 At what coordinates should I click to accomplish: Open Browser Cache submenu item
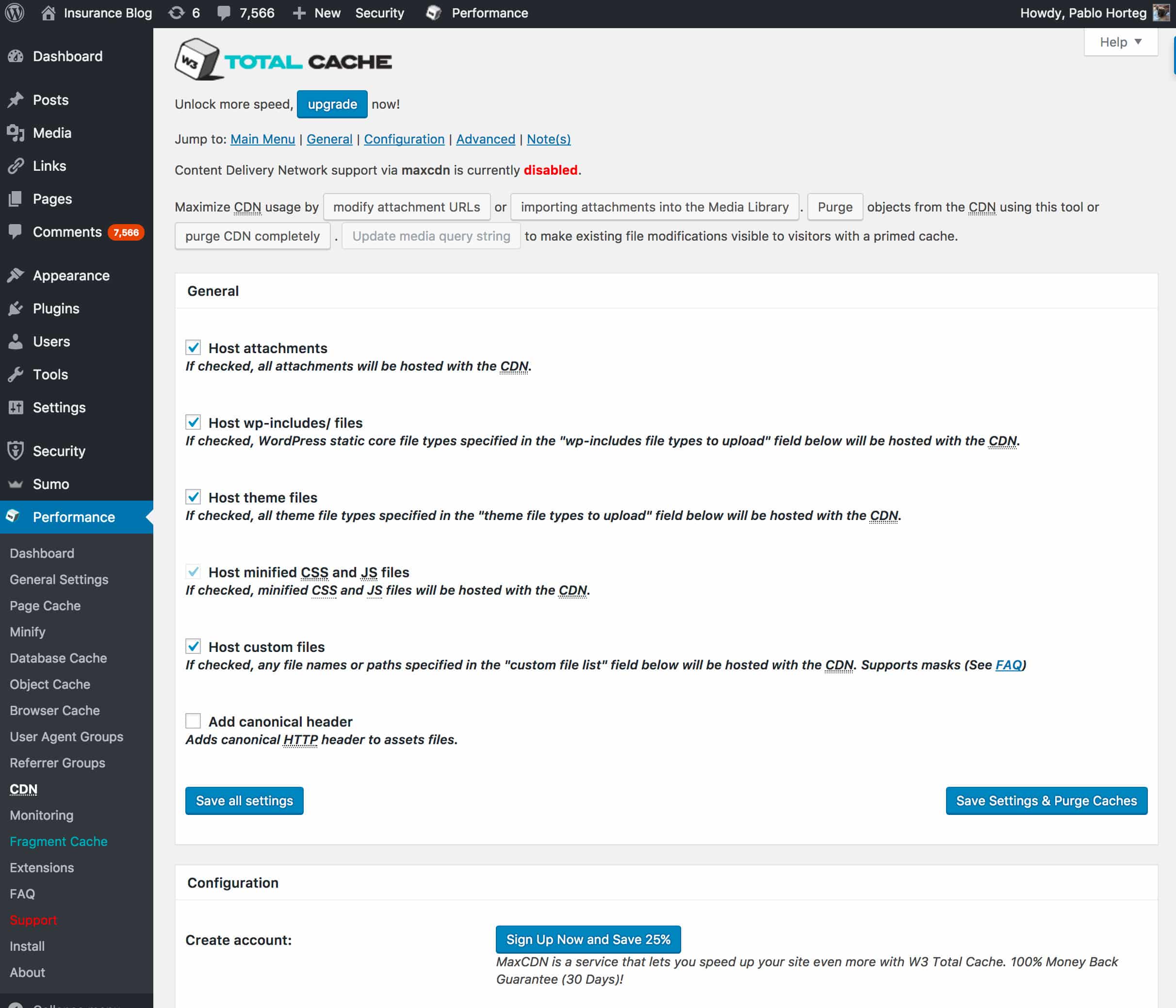(x=55, y=711)
